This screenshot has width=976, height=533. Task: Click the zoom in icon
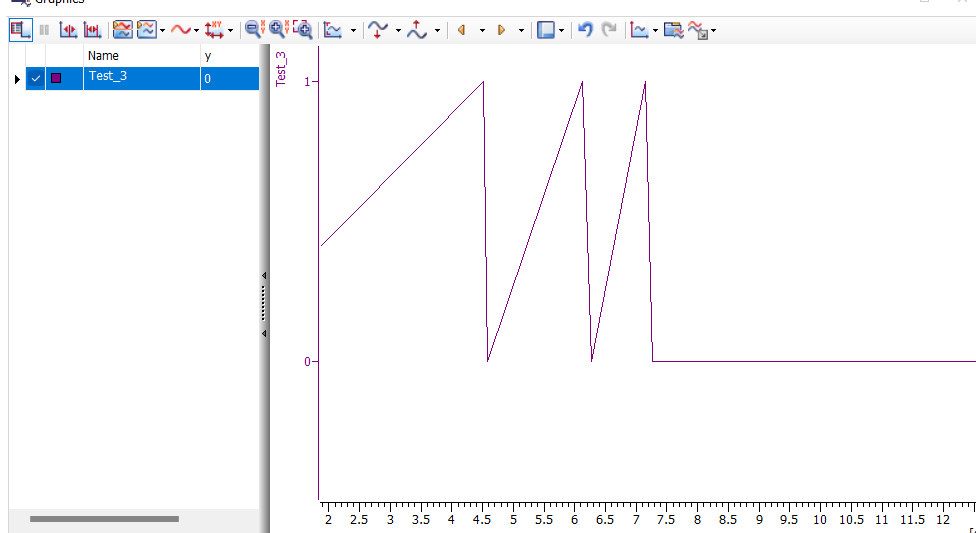coord(278,30)
